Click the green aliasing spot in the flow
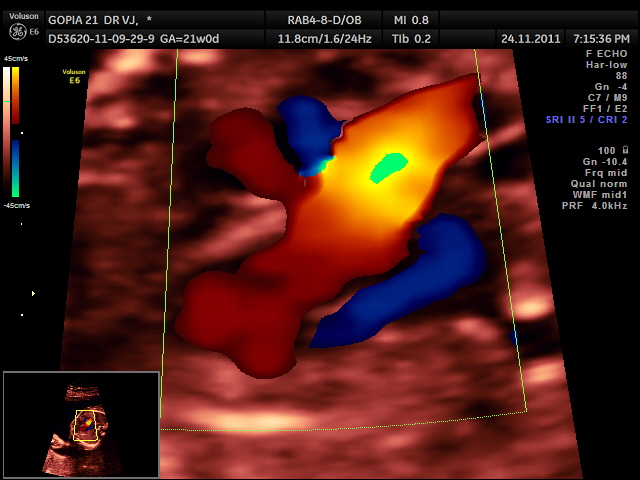640x480 pixels. point(389,166)
